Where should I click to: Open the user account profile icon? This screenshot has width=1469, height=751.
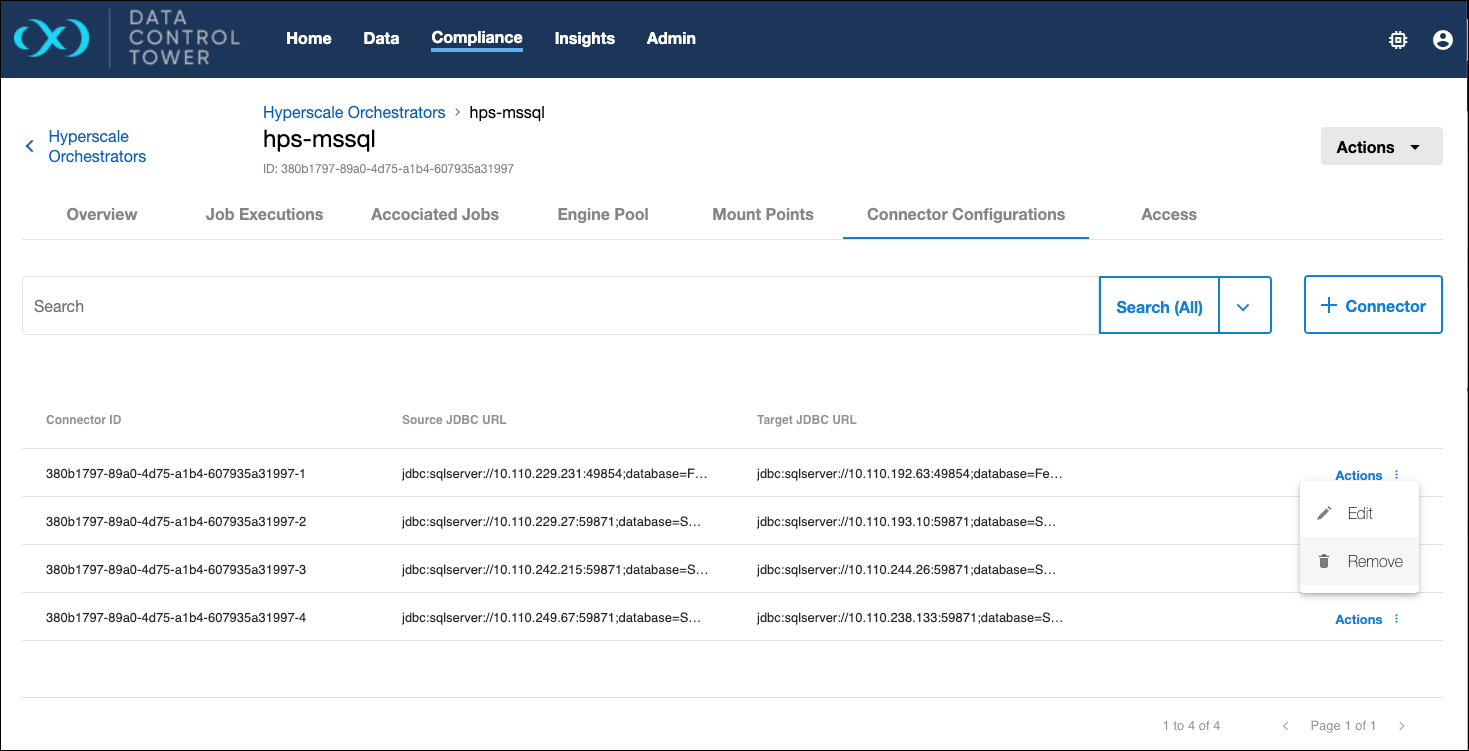1442,40
